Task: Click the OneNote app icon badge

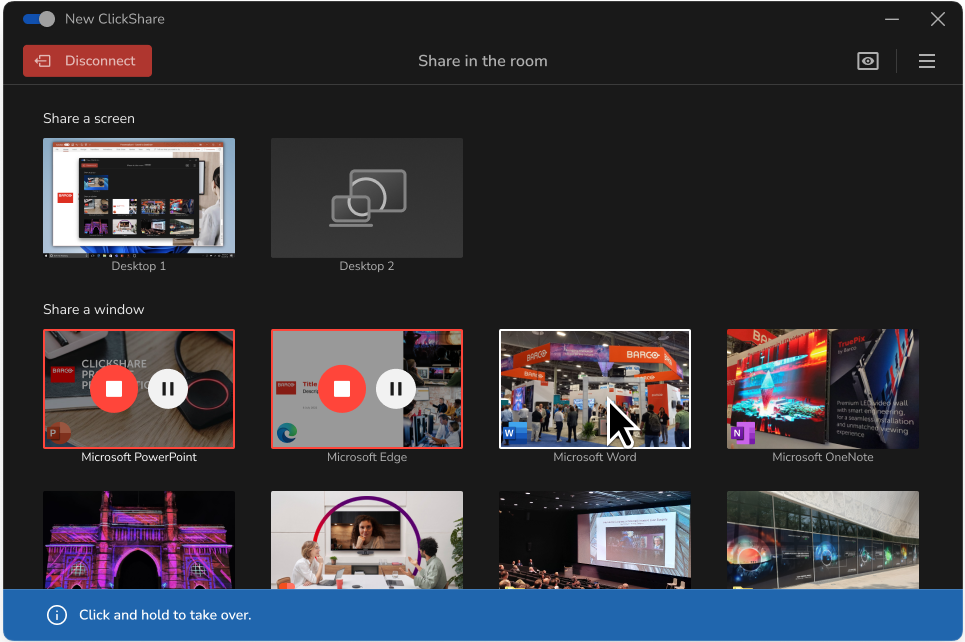Action: pos(743,433)
